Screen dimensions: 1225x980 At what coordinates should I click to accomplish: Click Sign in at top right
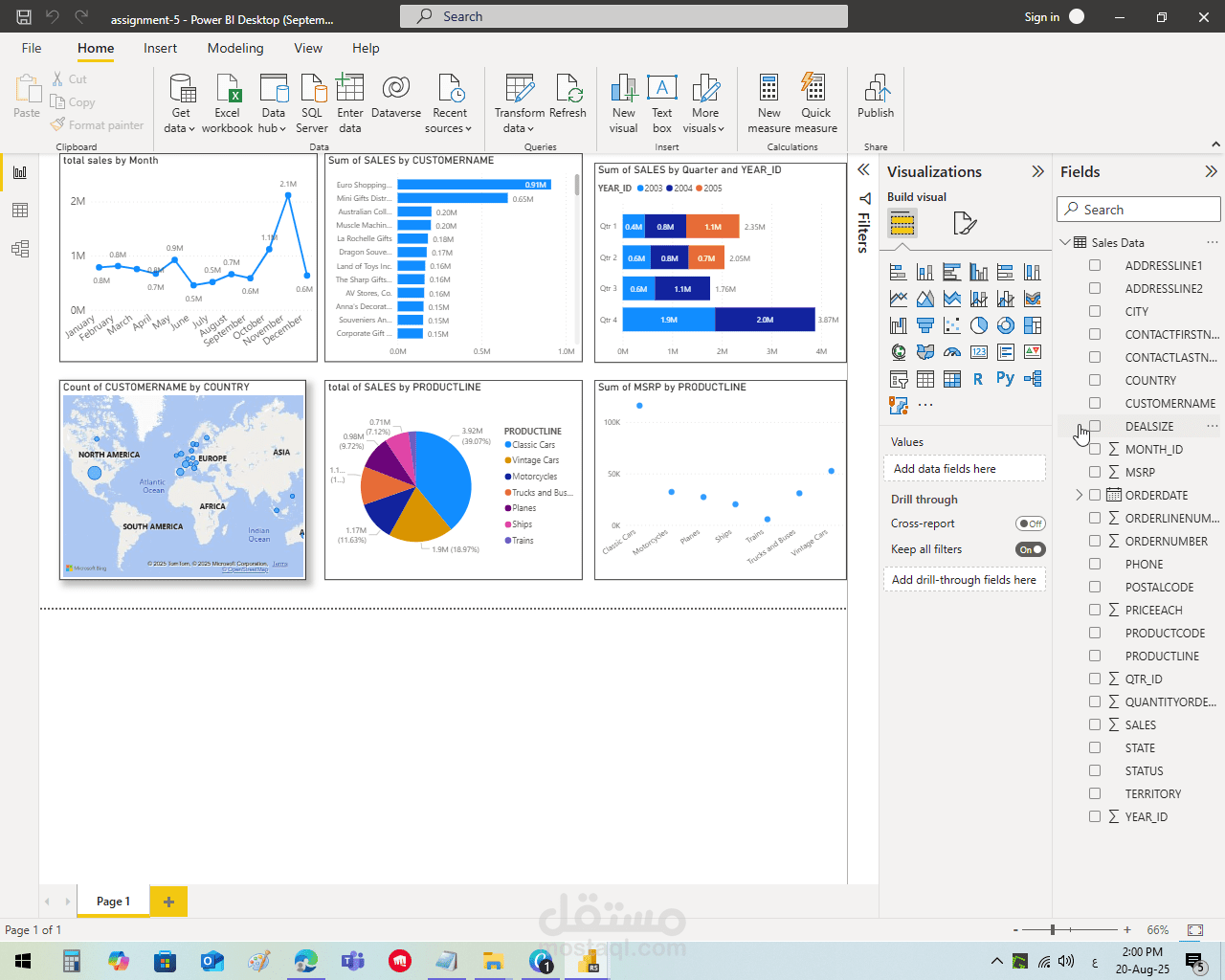coord(1042,16)
